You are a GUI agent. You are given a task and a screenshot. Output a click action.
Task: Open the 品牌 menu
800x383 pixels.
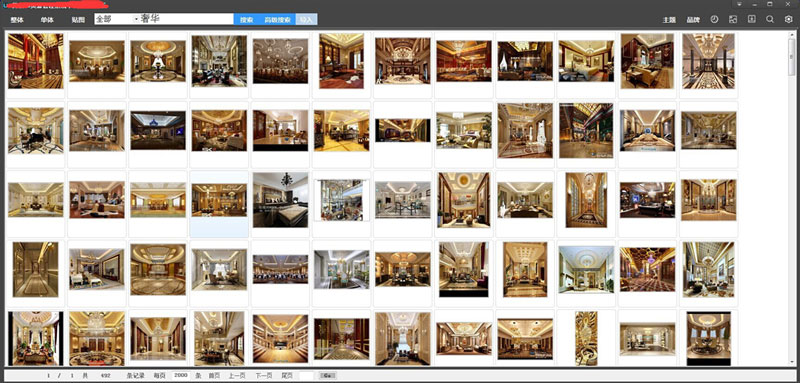click(x=693, y=20)
